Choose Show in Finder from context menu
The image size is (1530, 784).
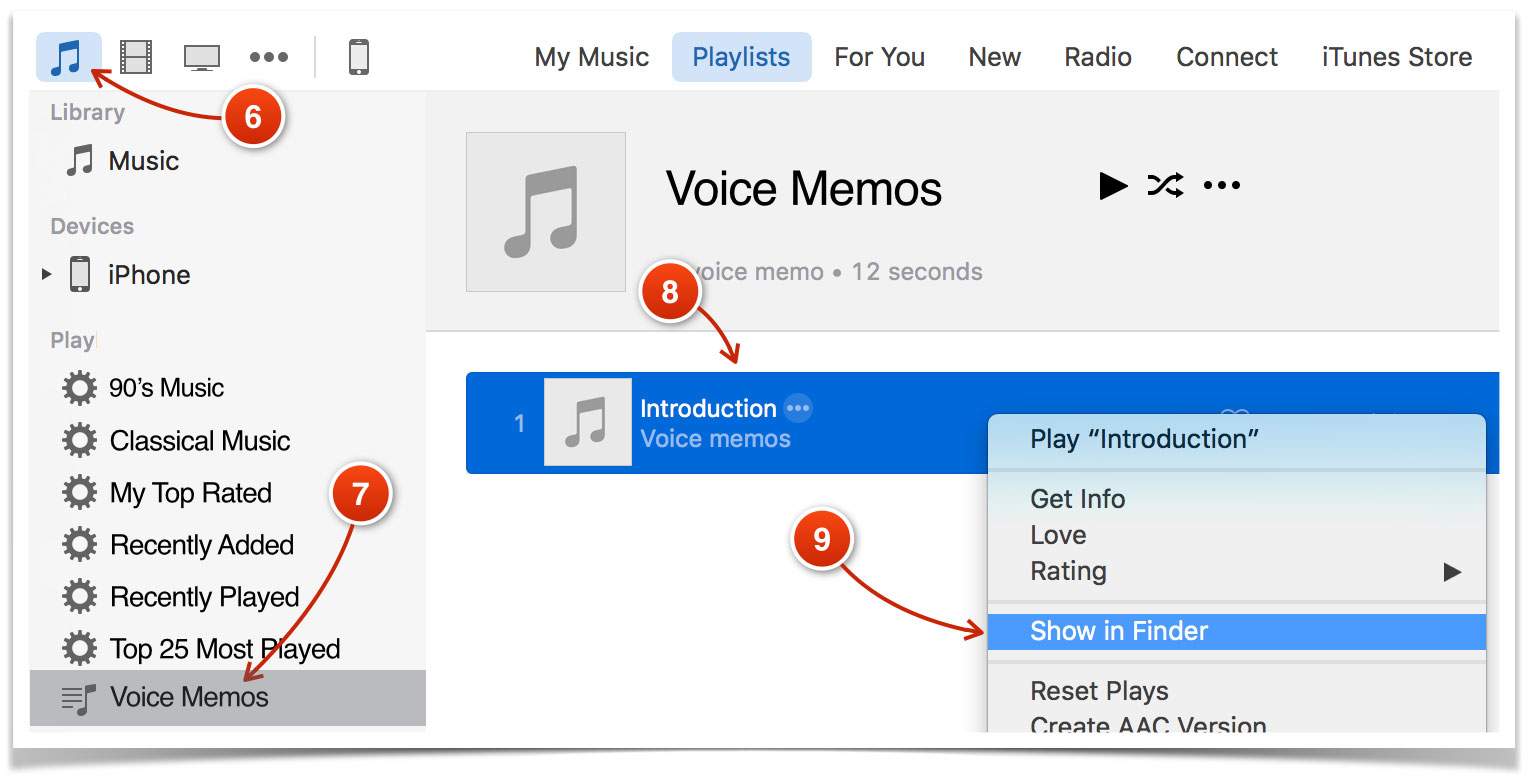tap(1237, 631)
